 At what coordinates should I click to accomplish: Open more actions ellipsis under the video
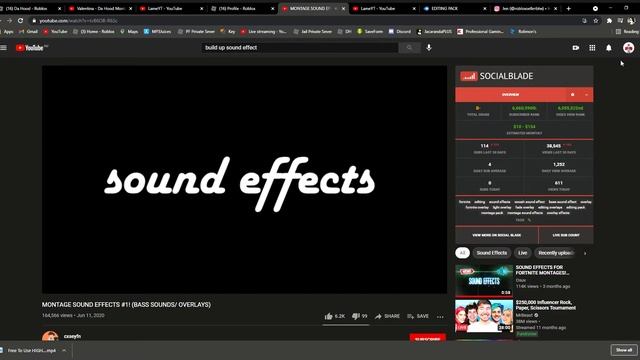pos(440,316)
